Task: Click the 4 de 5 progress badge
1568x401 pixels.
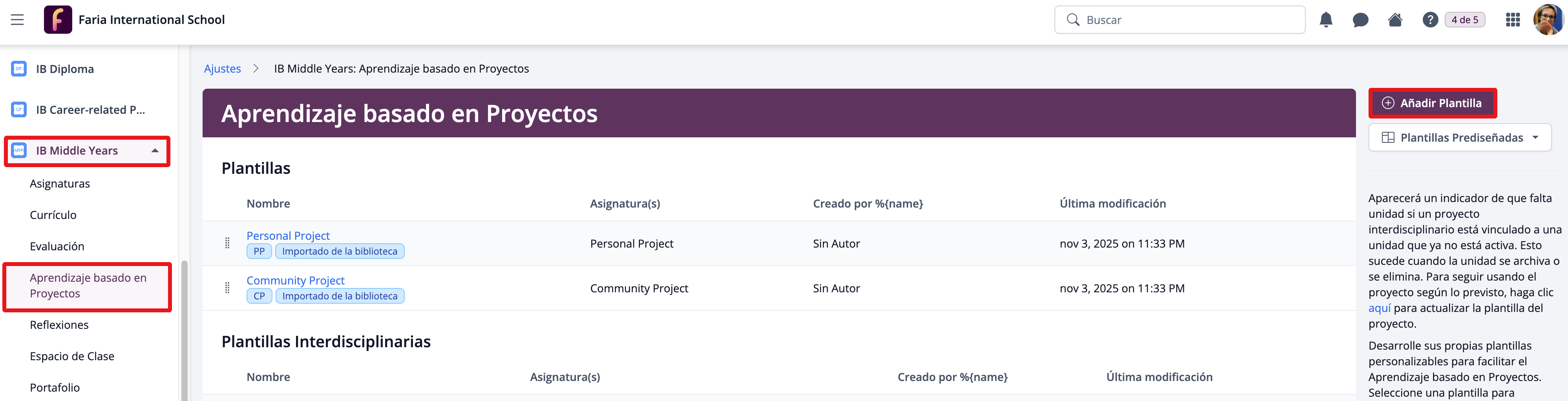Action: (1464, 20)
